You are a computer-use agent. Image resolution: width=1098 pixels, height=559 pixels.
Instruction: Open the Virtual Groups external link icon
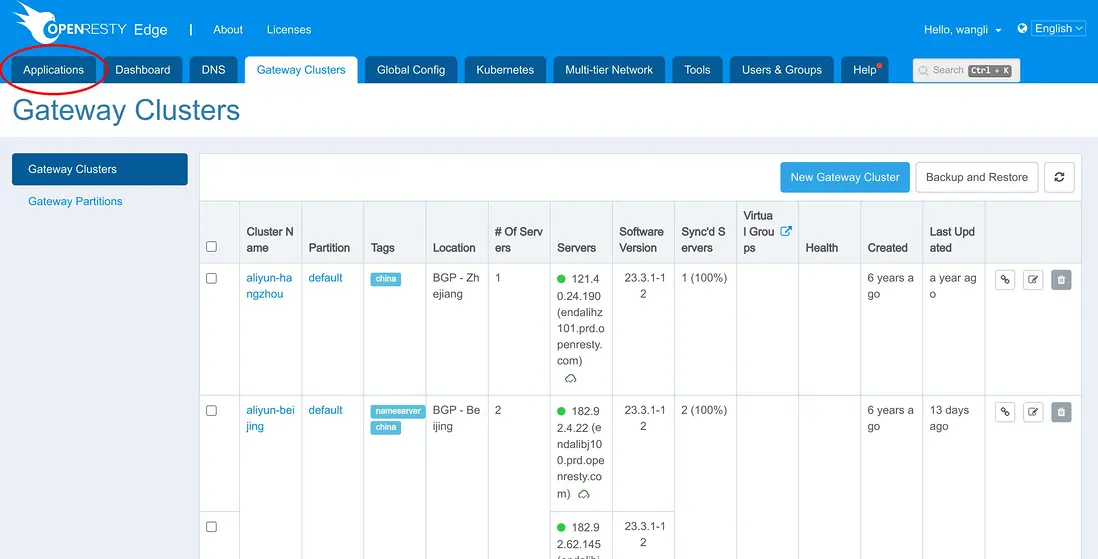[786, 231]
